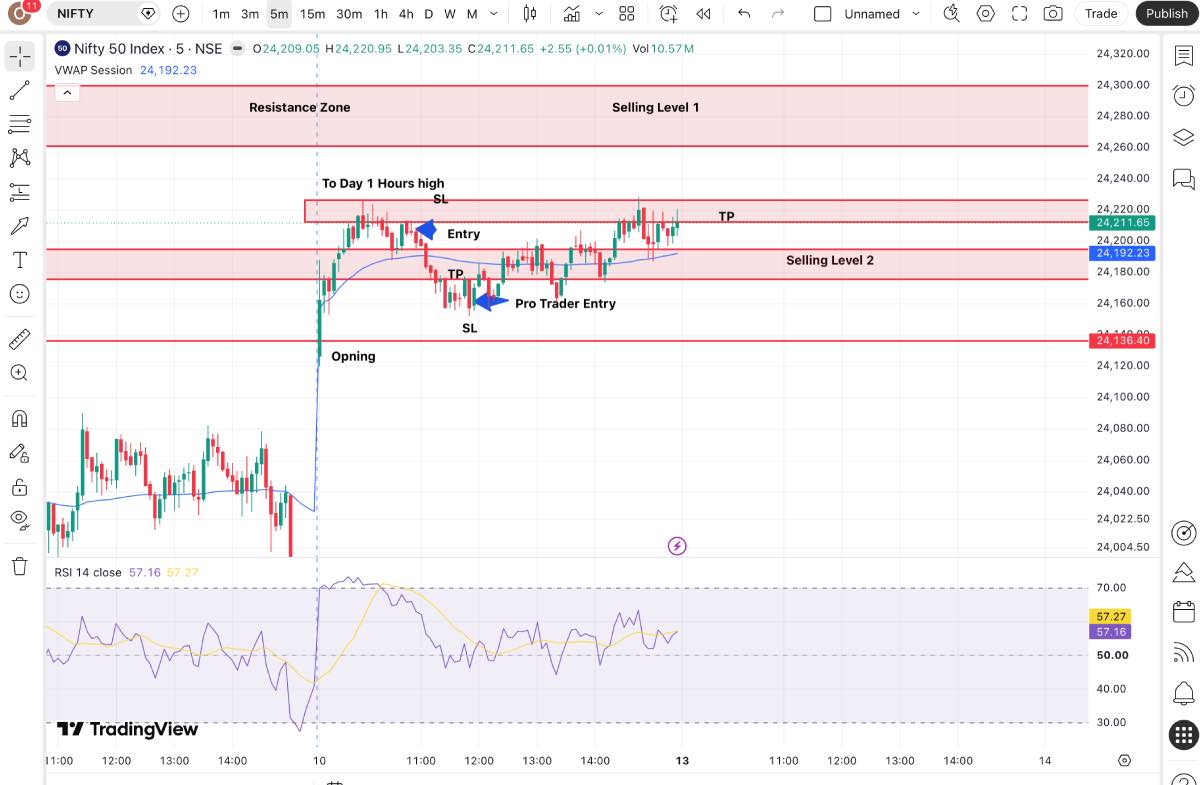1200x785 pixels.
Task: Collapse the indicator legend chevron
Action: 67,92
